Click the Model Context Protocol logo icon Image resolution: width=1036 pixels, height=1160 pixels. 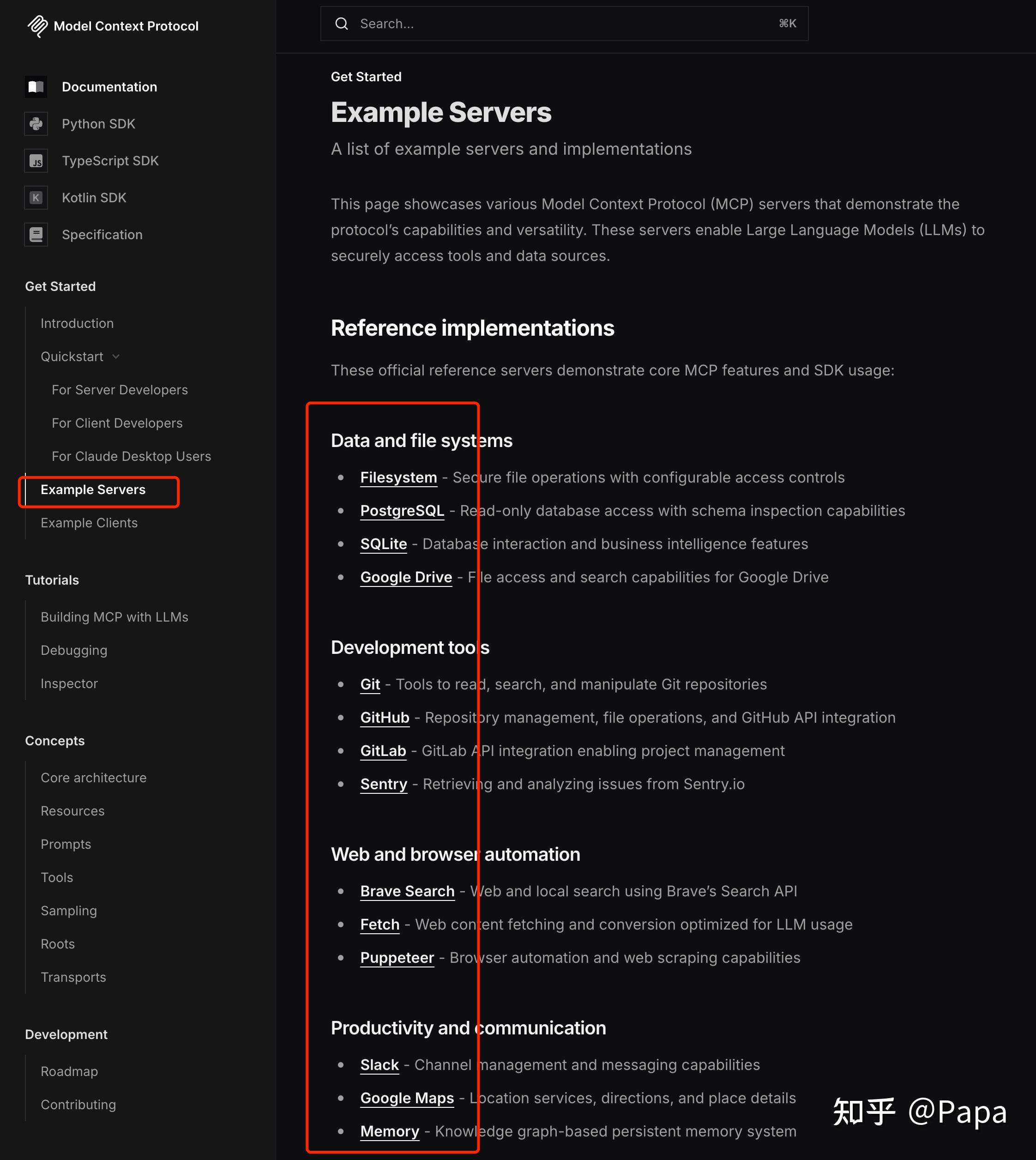coord(37,26)
